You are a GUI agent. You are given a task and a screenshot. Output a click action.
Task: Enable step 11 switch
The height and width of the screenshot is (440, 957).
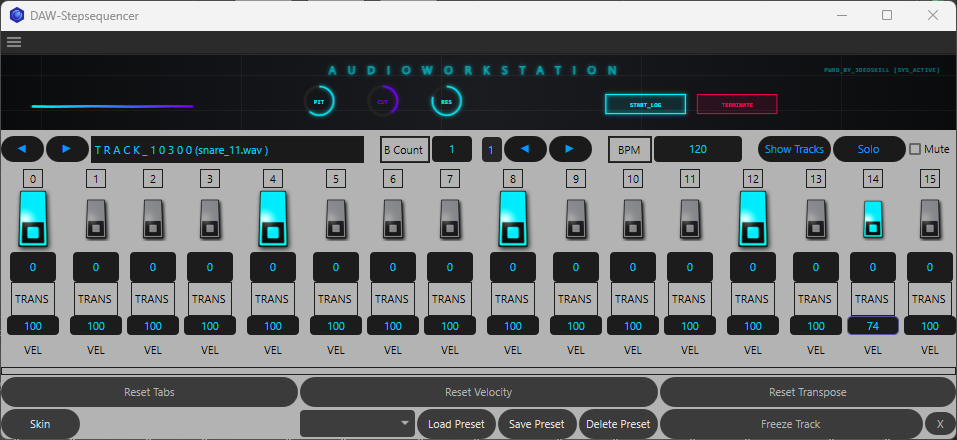[690, 218]
